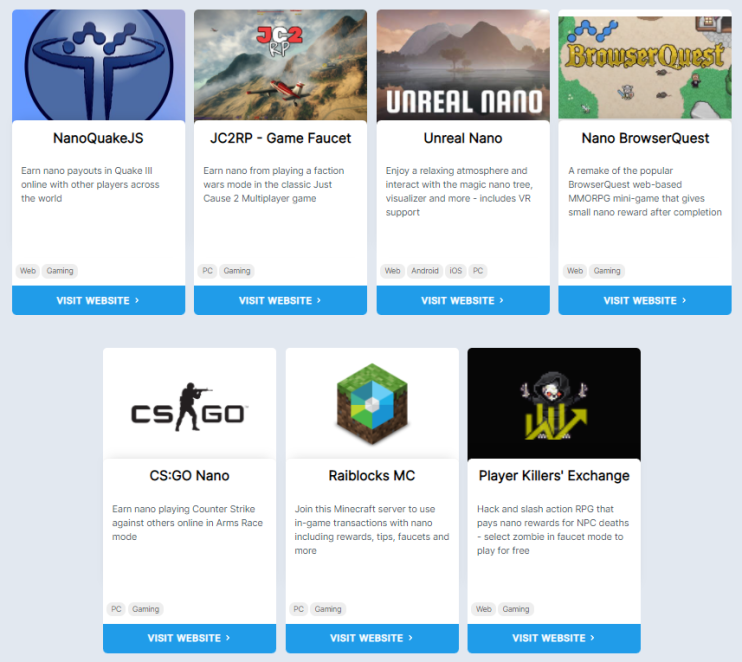
Task: Click the 'Hack and slash action RPG' description
Action: pos(553,530)
